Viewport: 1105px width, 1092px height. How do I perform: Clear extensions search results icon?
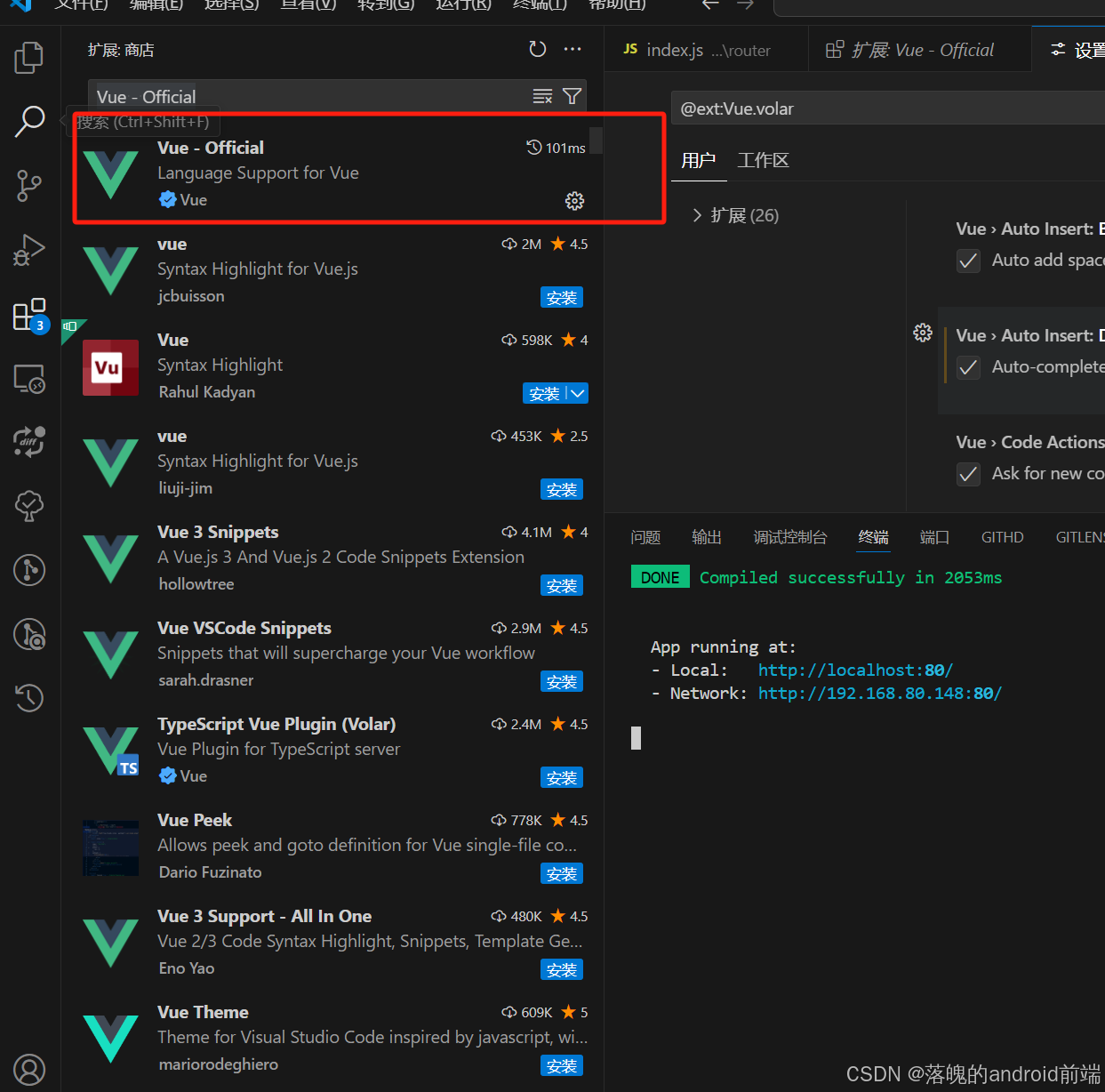click(x=542, y=96)
